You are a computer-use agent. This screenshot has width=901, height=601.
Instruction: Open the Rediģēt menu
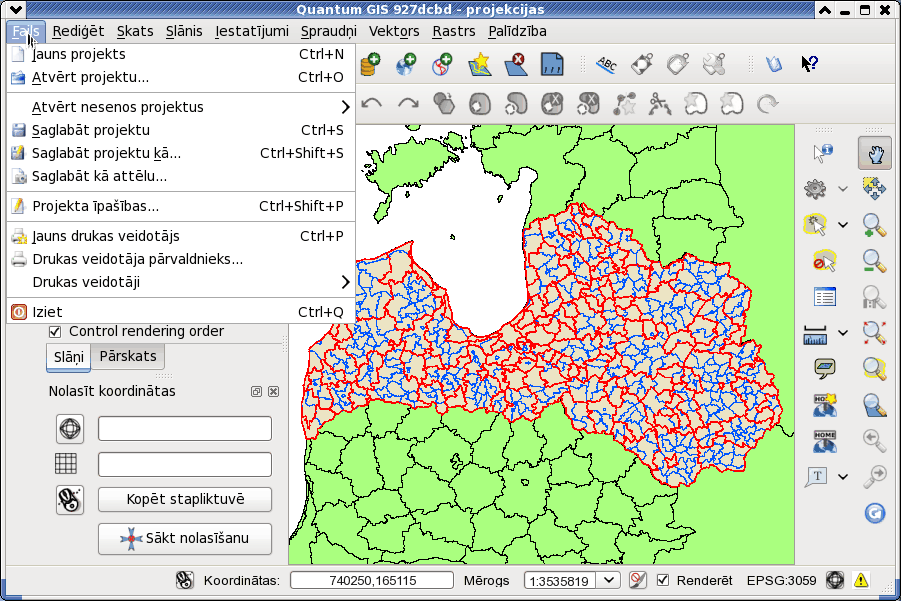click(x=78, y=31)
